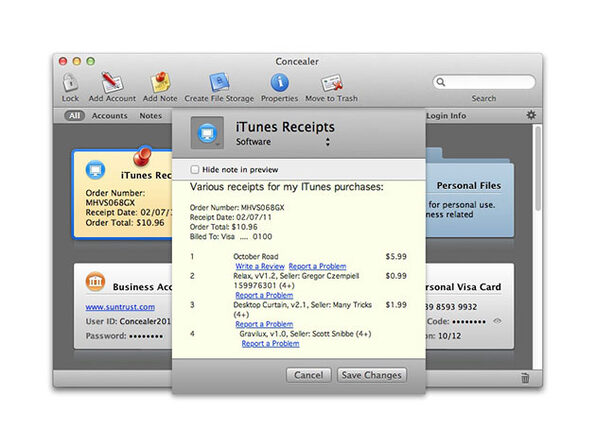The width and height of the screenshot is (596, 447).
Task: Click the Password field on Business Account card
Action: click(x=124, y=336)
